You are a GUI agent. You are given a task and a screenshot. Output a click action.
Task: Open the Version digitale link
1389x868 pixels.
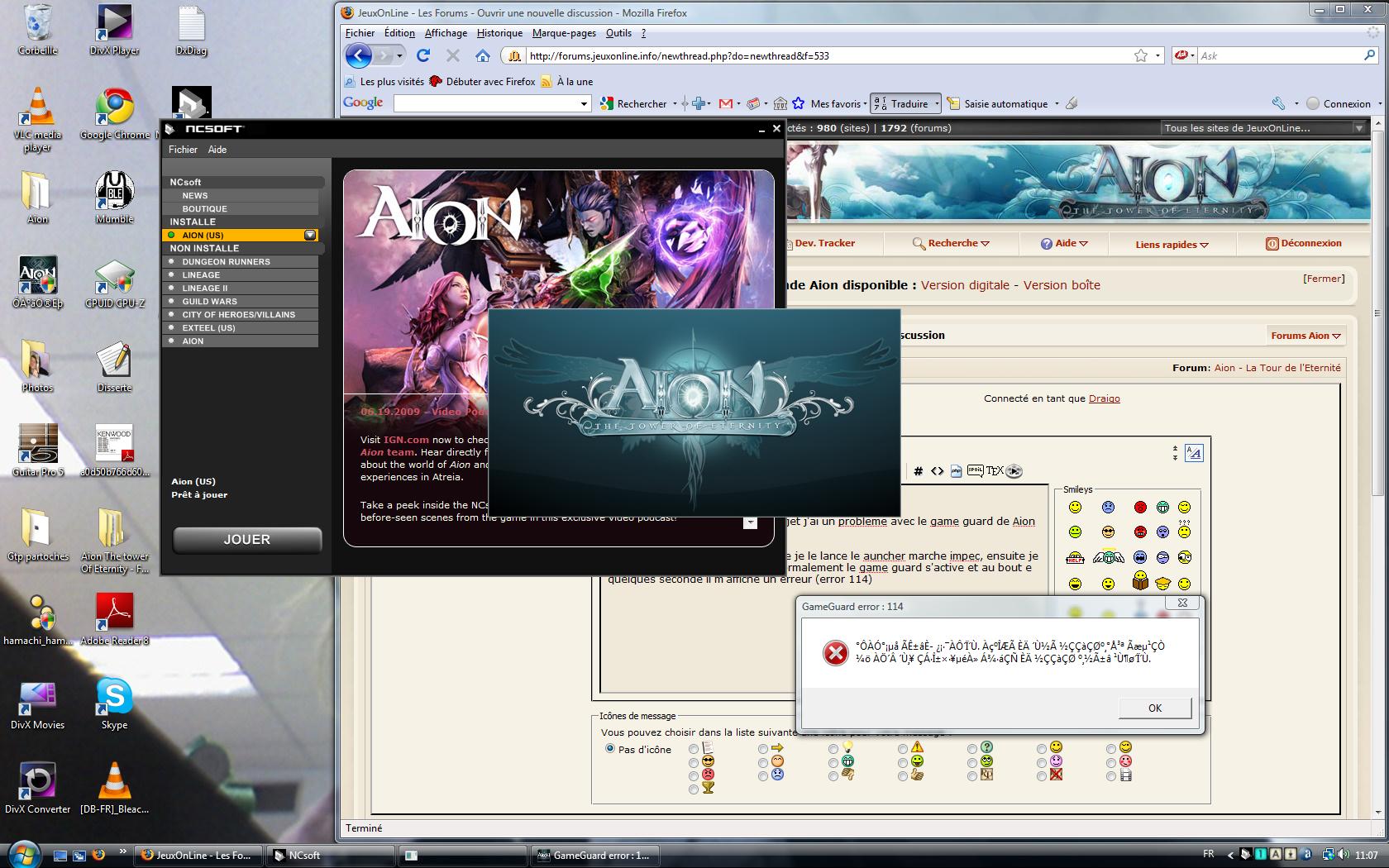(x=965, y=285)
